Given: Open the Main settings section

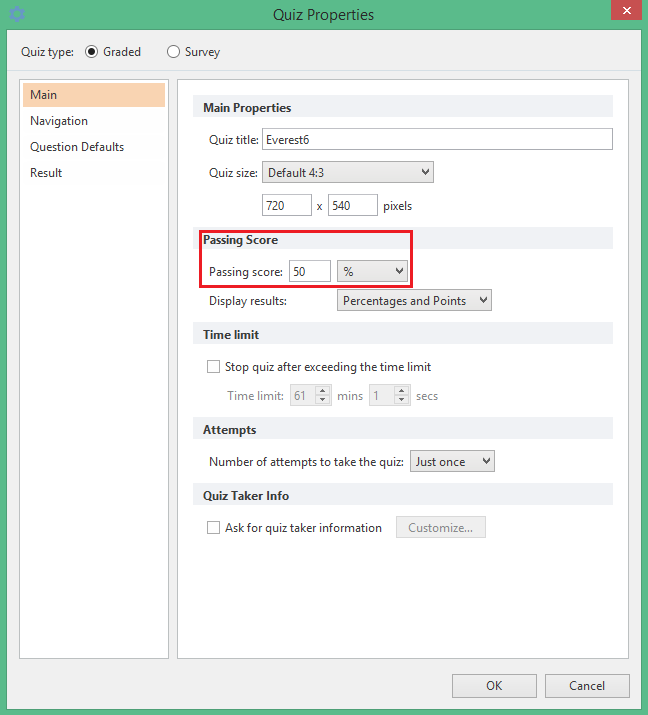Looking at the screenshot, I should pyautogui.click(x=94, y=95).
